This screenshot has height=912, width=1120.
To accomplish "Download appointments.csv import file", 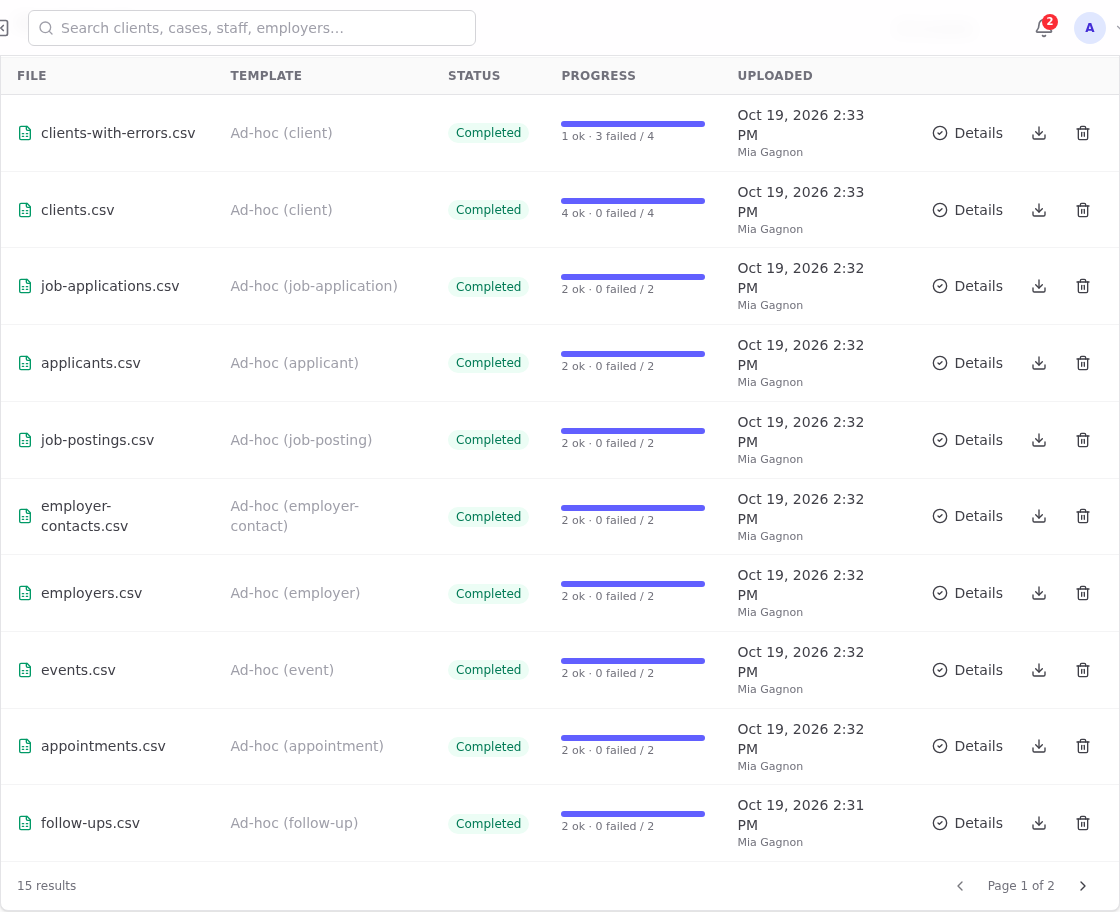I will (x=1039, y=746).
